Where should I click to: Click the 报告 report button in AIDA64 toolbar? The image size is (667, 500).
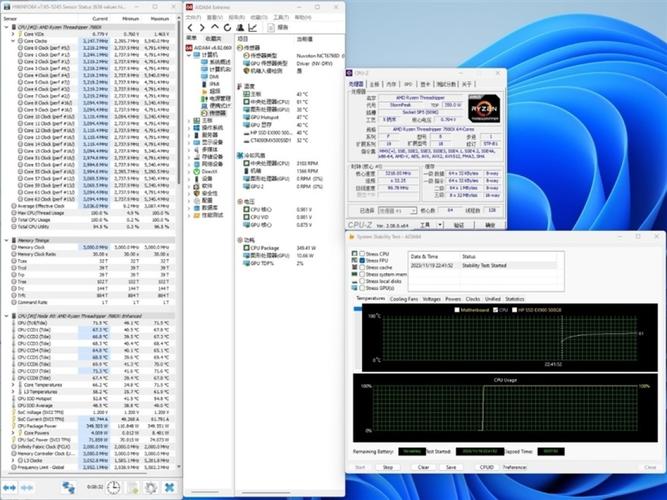coord(278,28)
